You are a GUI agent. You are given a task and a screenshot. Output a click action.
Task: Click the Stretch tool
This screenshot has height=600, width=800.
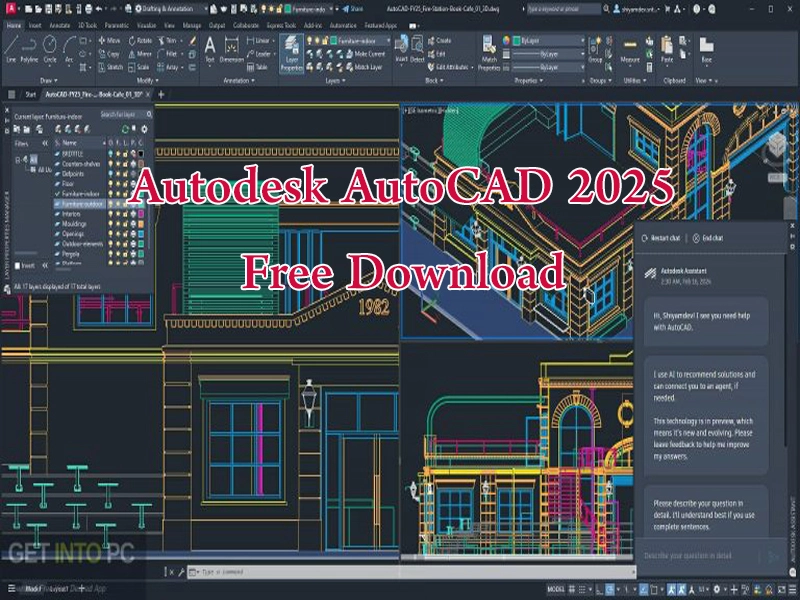pyautogui.click(x=110, y=67)
